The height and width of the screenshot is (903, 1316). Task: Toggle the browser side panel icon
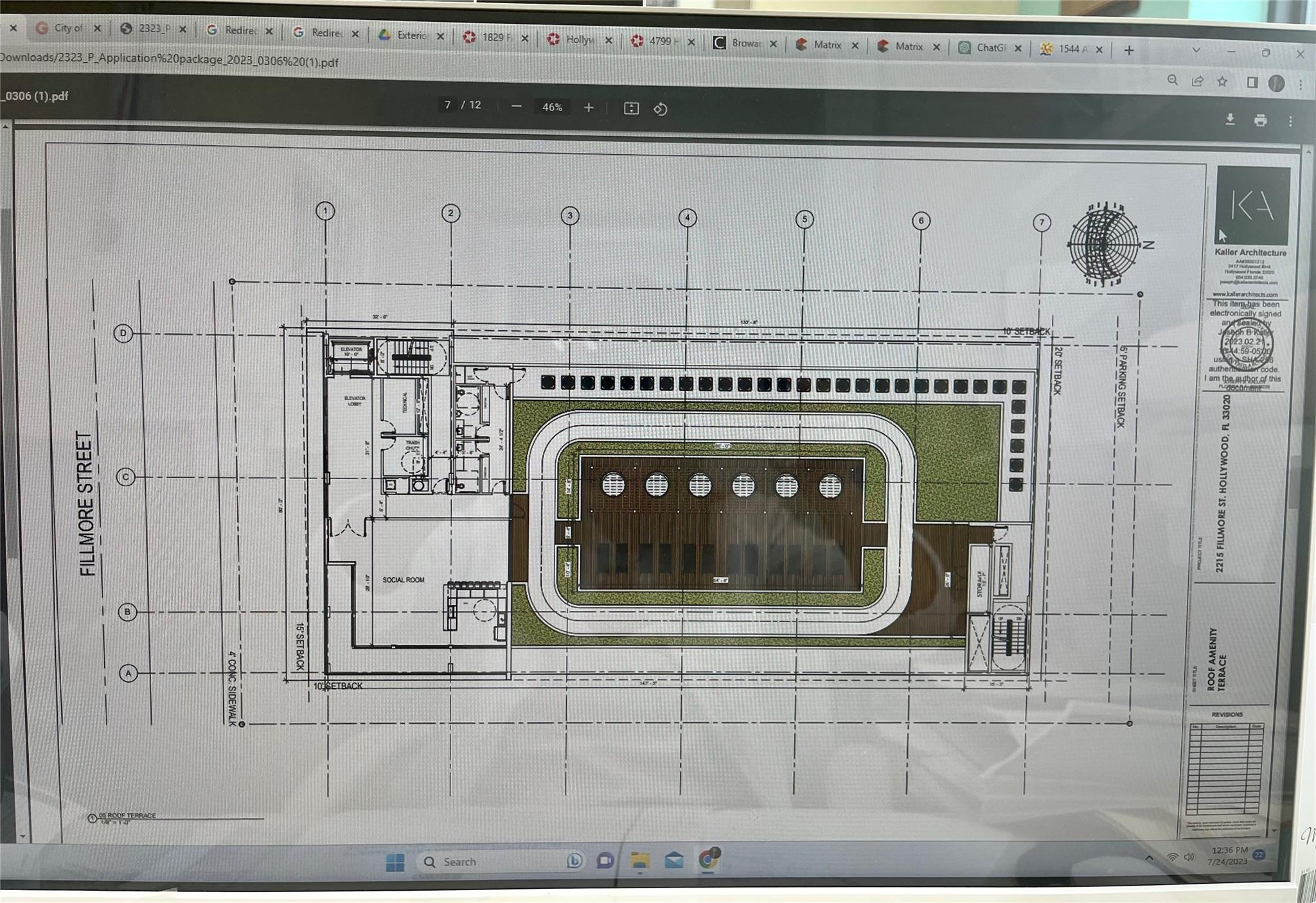click(x=1252, y=82)
